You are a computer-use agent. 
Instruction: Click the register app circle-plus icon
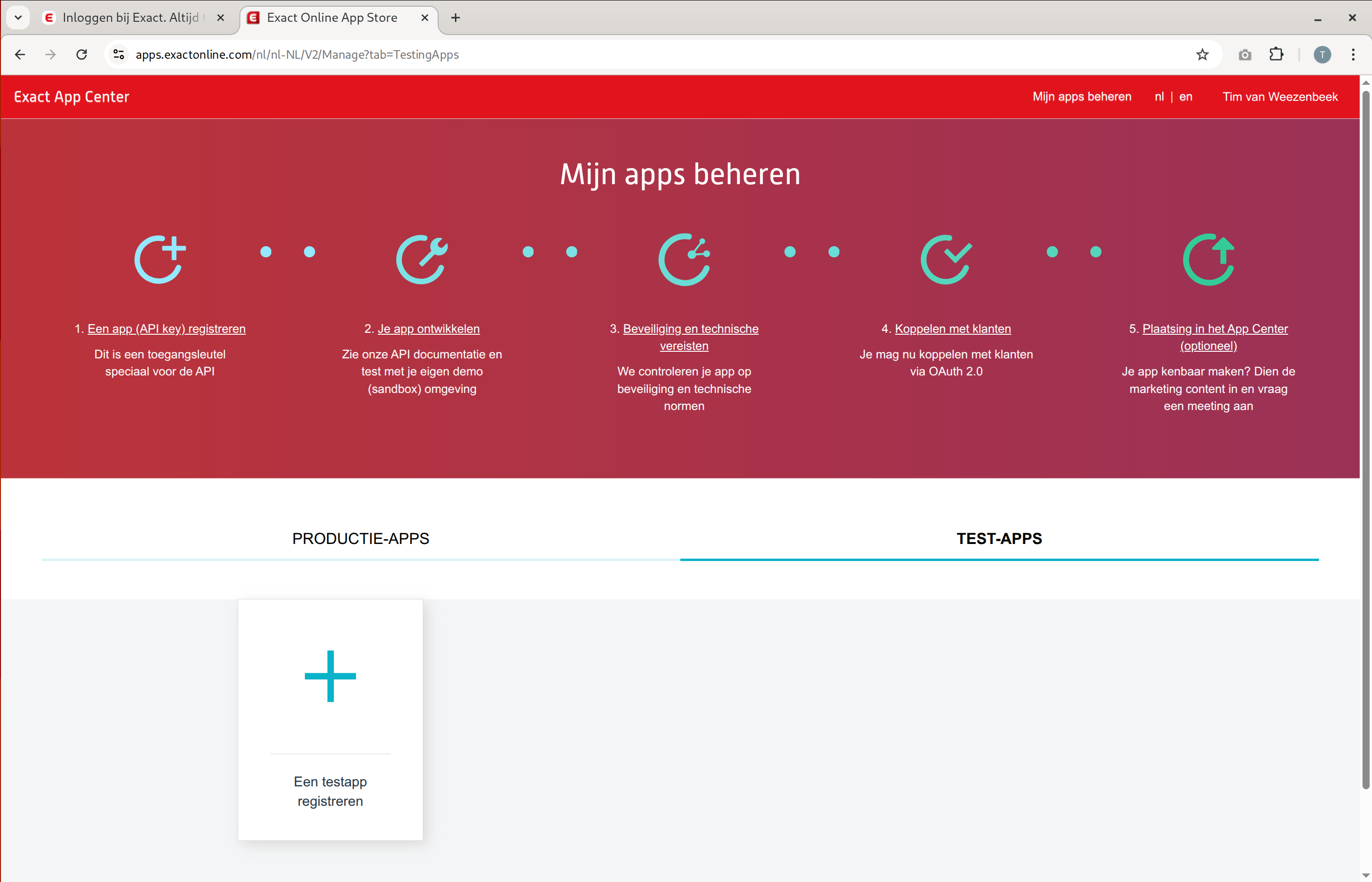coord(160,259)
